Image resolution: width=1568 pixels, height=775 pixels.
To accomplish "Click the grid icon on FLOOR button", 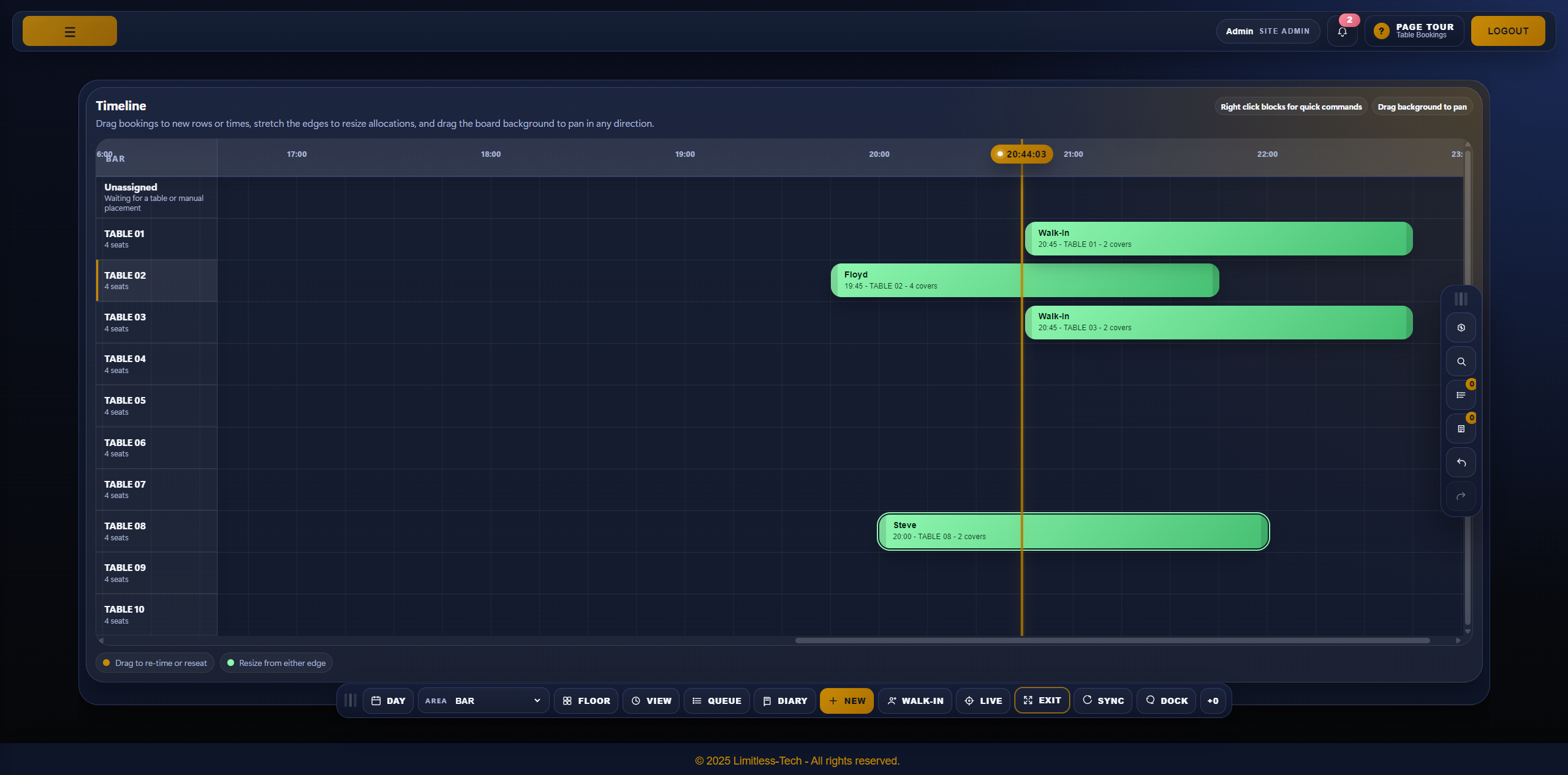I will point(567,701).
